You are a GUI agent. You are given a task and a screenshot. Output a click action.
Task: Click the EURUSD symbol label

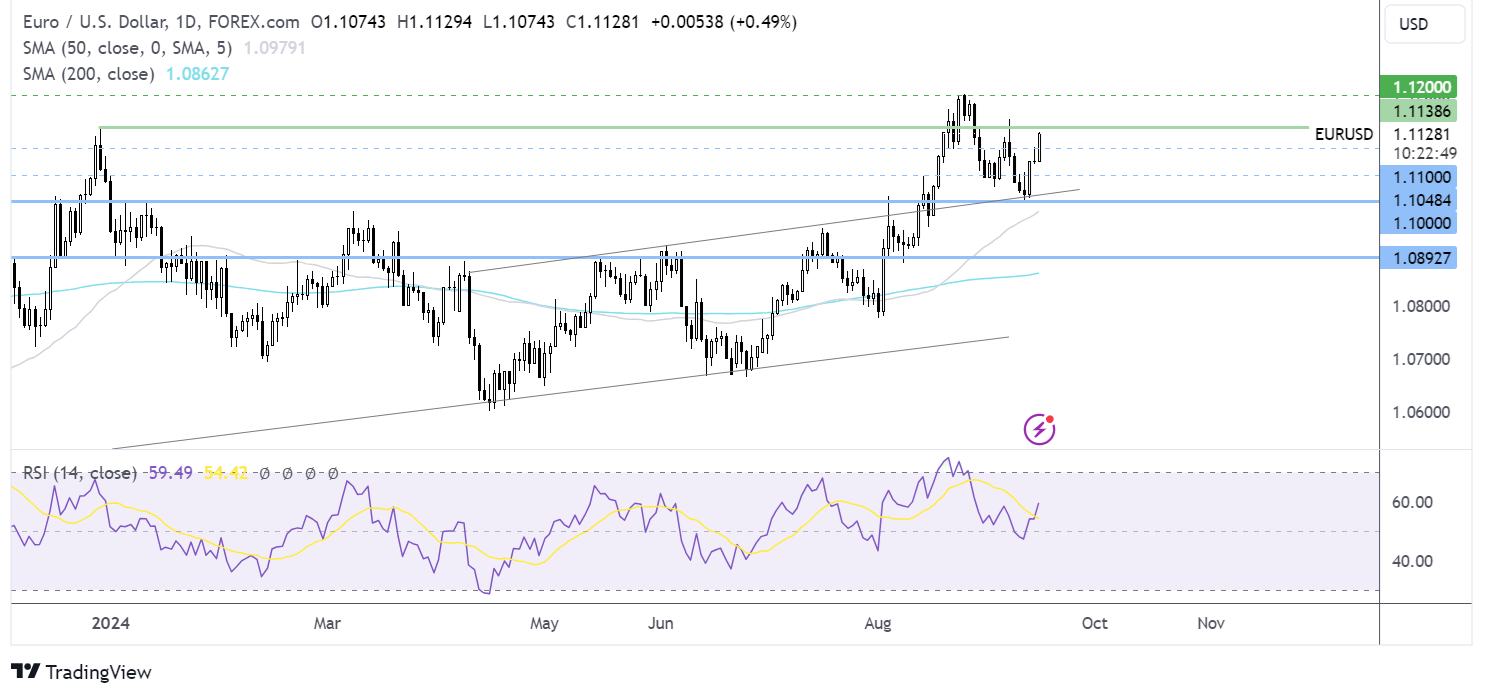coord(1343,133)
